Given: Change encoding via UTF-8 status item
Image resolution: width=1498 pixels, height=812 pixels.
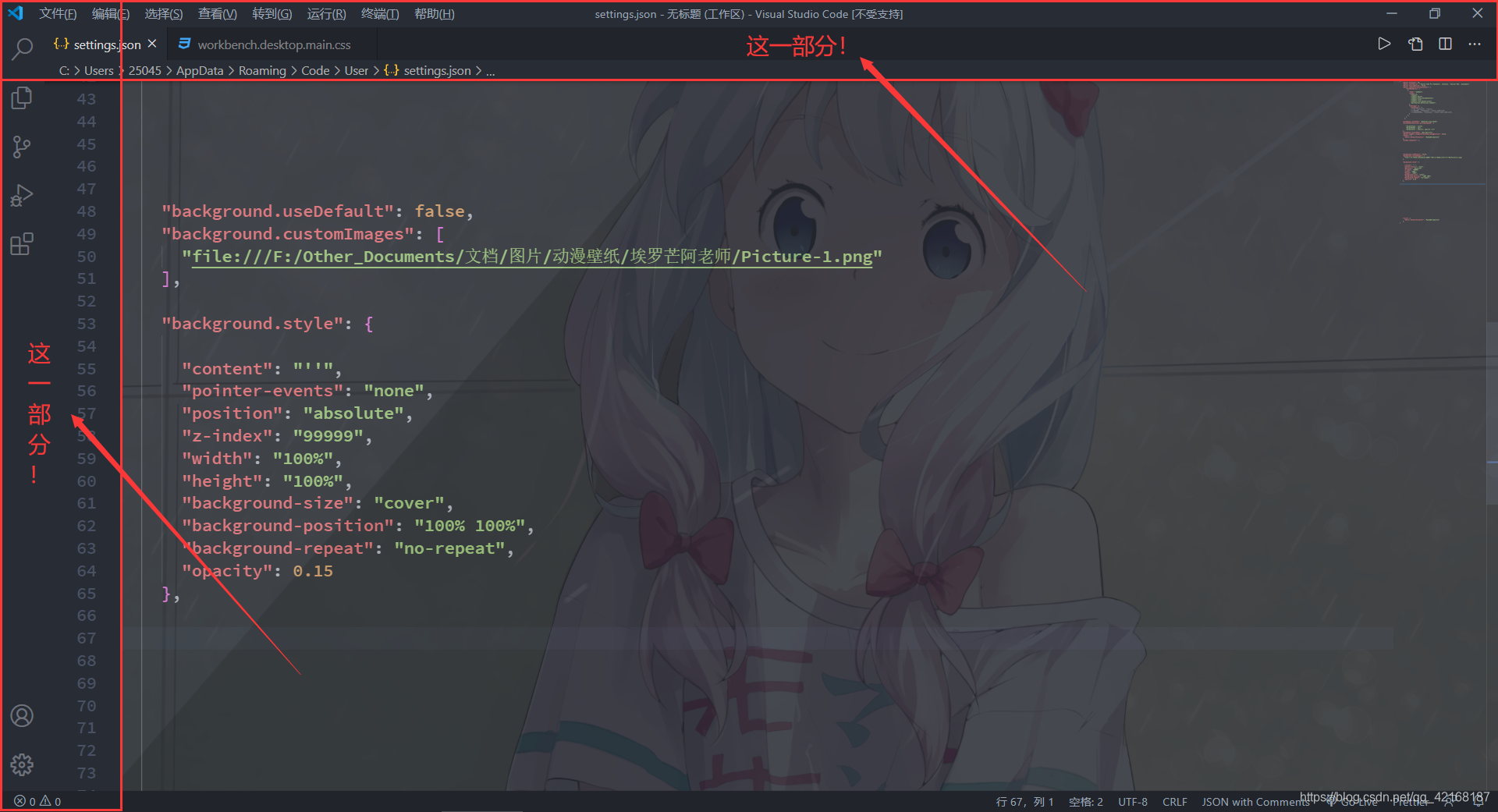Looking at the screenshot, I should pos(1133,802).
